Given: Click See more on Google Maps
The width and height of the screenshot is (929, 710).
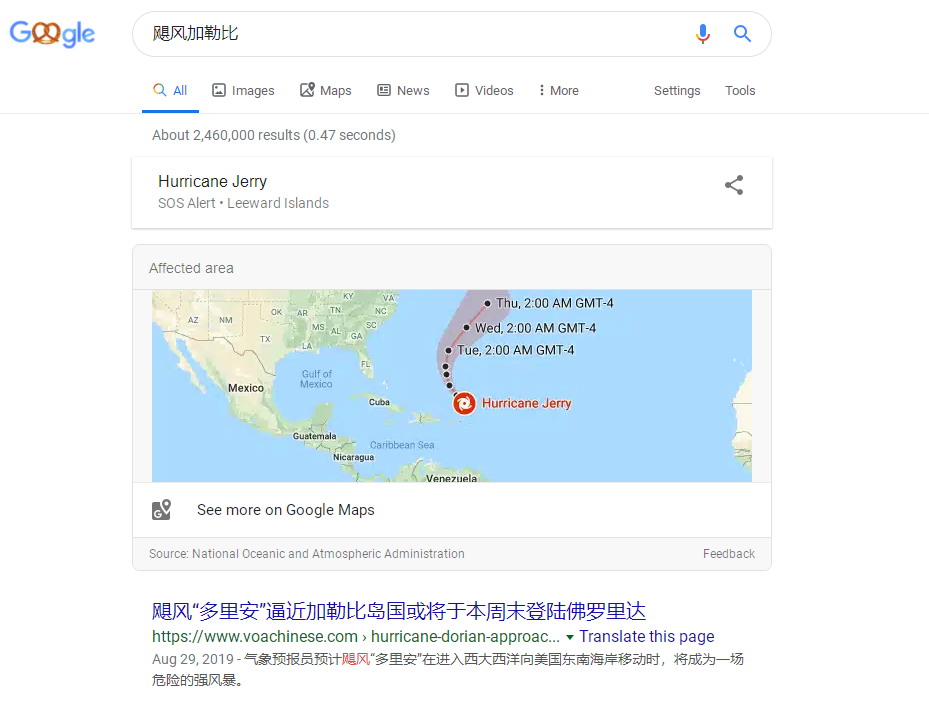Looking at the screenshot, I should pyautogui.click(x=286, y=510).
